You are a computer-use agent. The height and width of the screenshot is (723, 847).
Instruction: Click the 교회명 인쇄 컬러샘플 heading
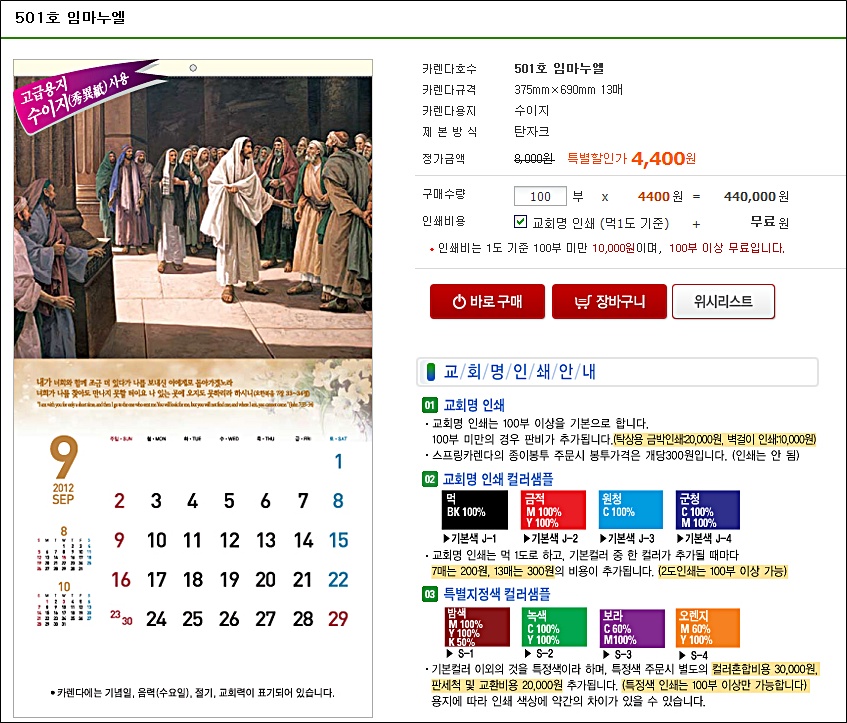[x=498, y=479]
